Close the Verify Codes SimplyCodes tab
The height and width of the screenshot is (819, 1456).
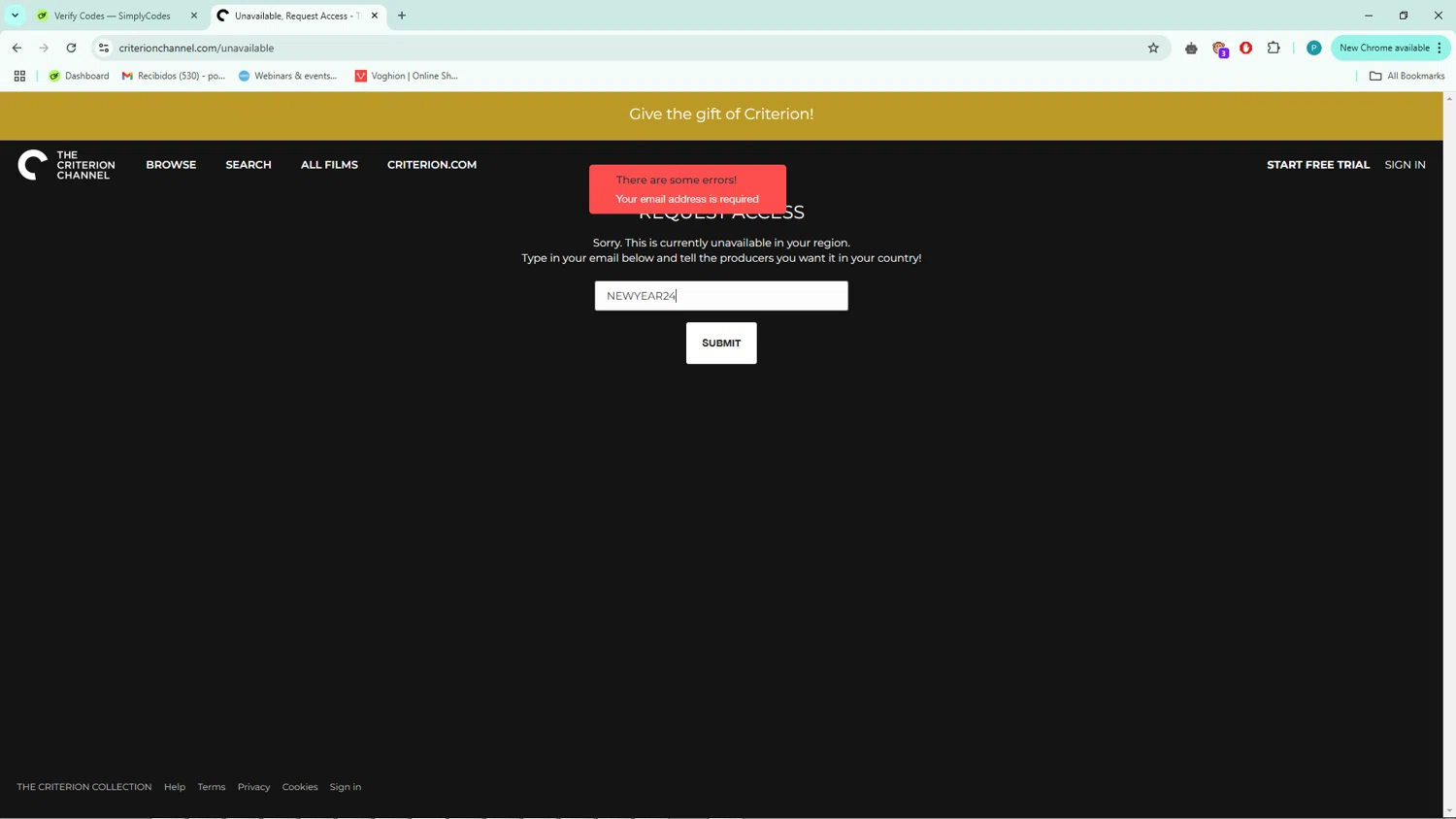(193, 16)
